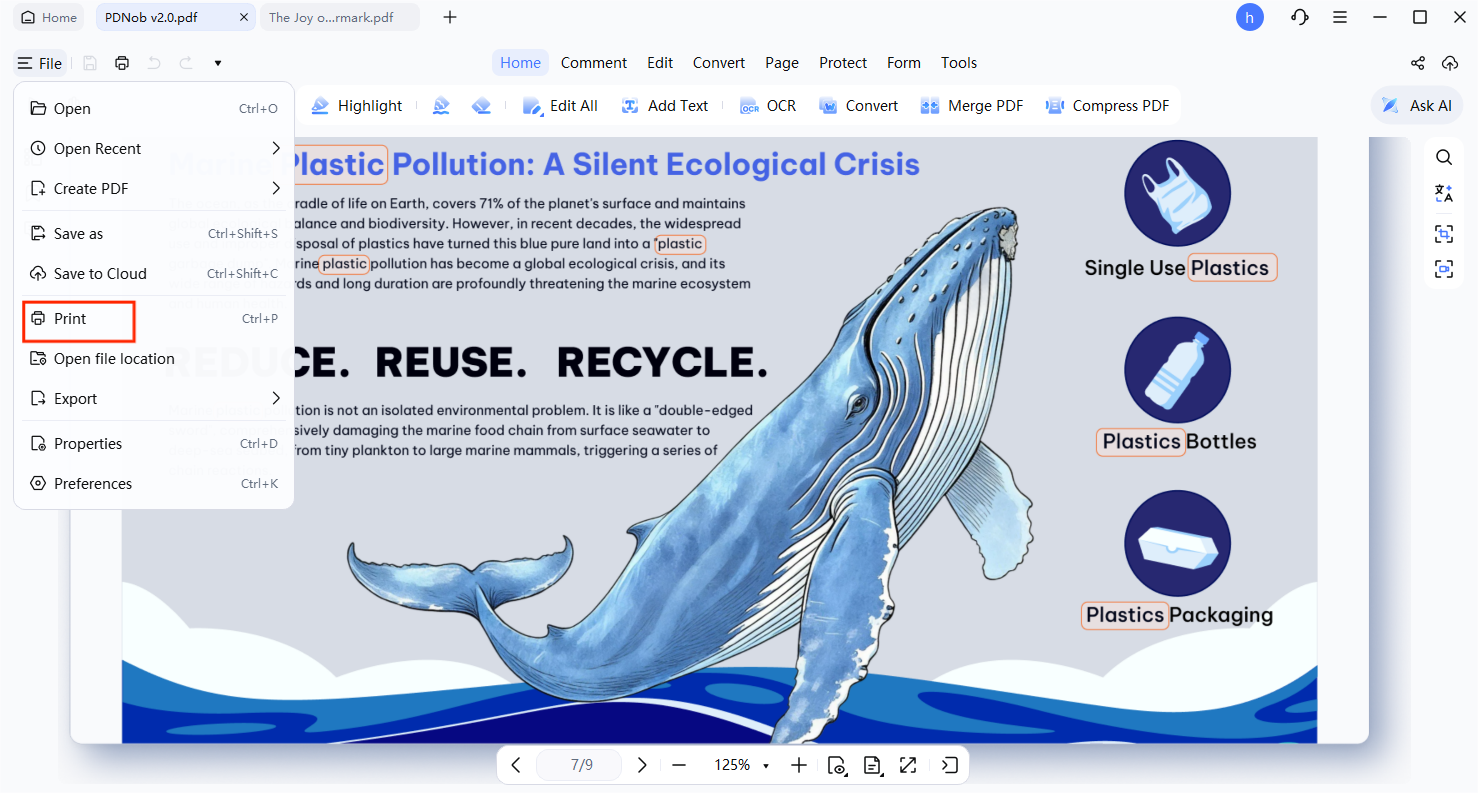Click the upload to cloud icon

1449,63
